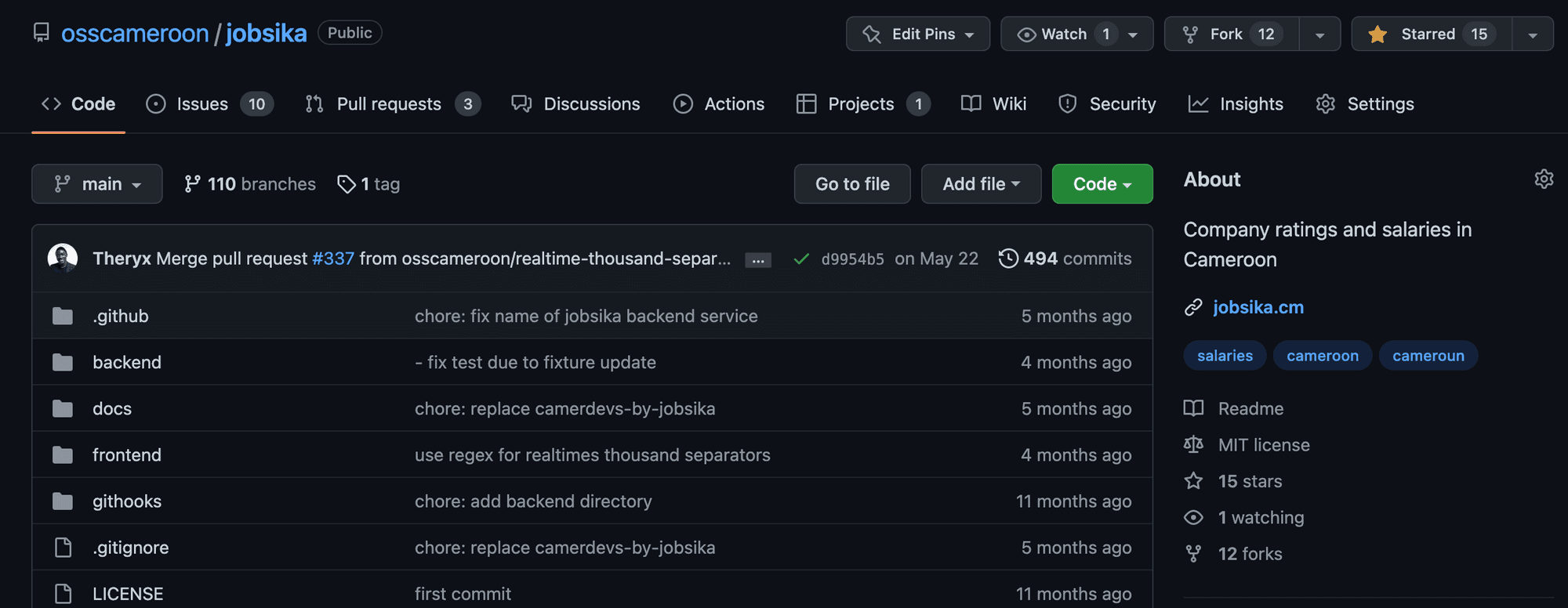Click the Go to file button
Image resolution: width=1568 pixels, height=608 pixels.
tap(852, 184)
